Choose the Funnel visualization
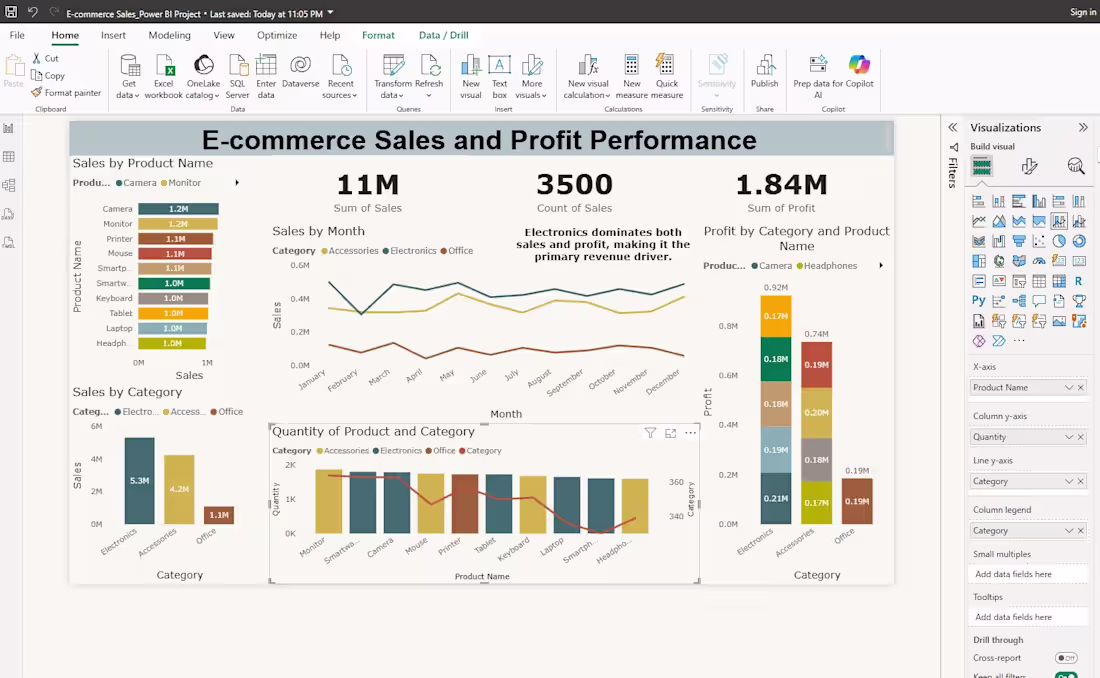Image resolution: width=1100 pixels, height=678 pixels. point(1019,241)
